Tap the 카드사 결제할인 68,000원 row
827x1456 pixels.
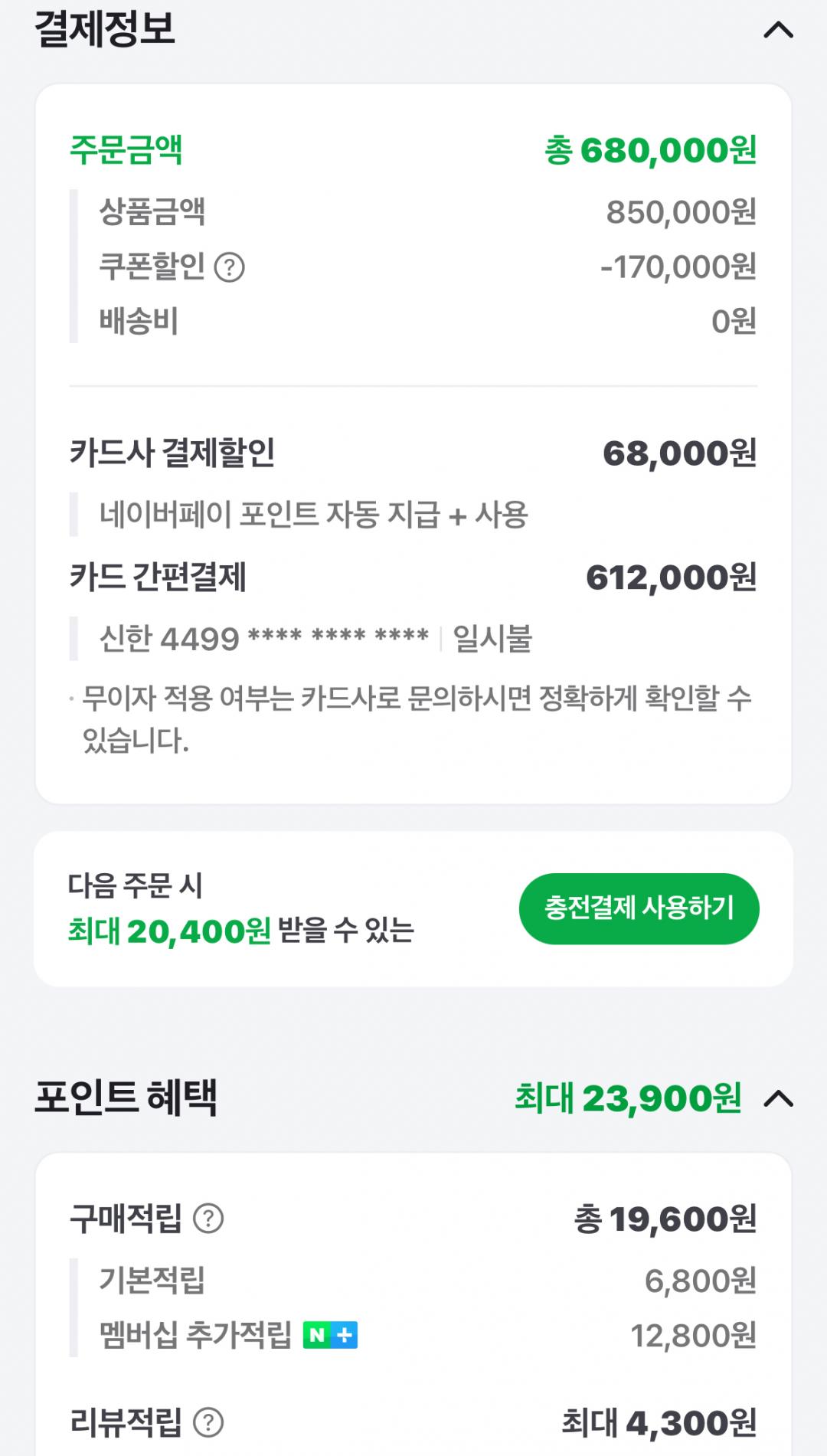[x=413, y=453]
